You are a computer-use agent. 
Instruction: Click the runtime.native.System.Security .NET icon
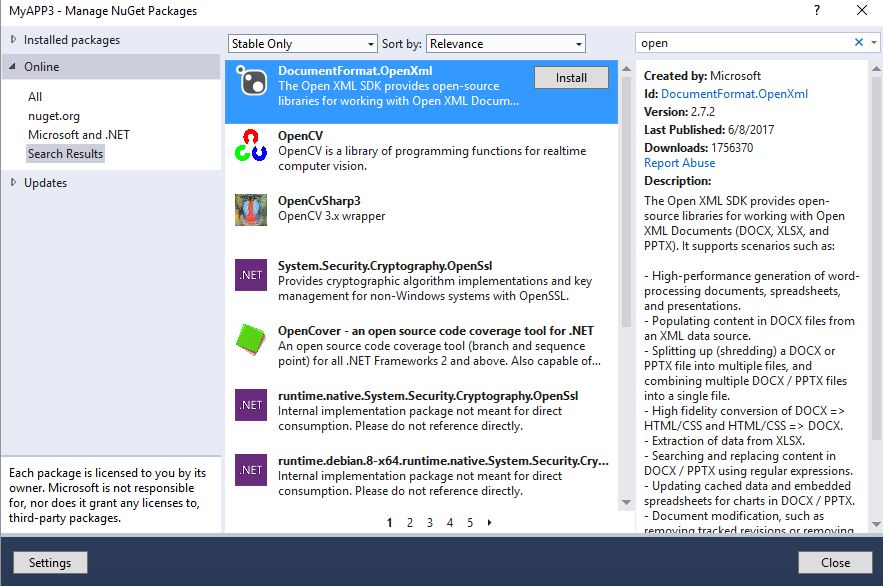(251, 405)
